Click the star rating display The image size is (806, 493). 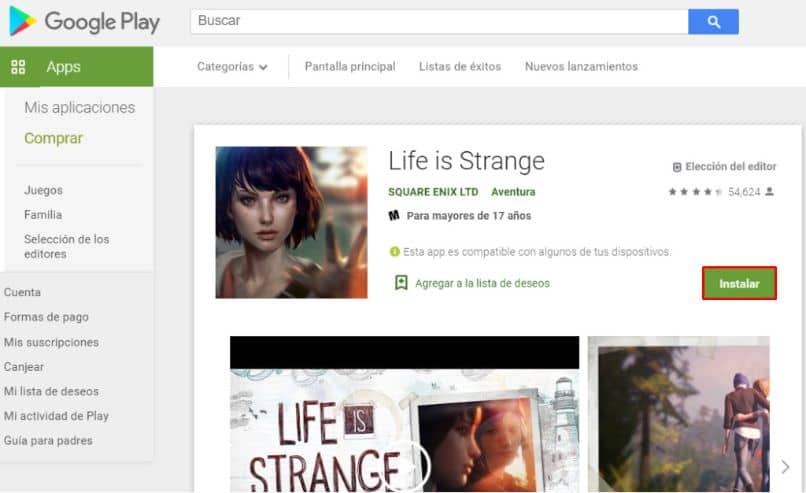[695, 192]
